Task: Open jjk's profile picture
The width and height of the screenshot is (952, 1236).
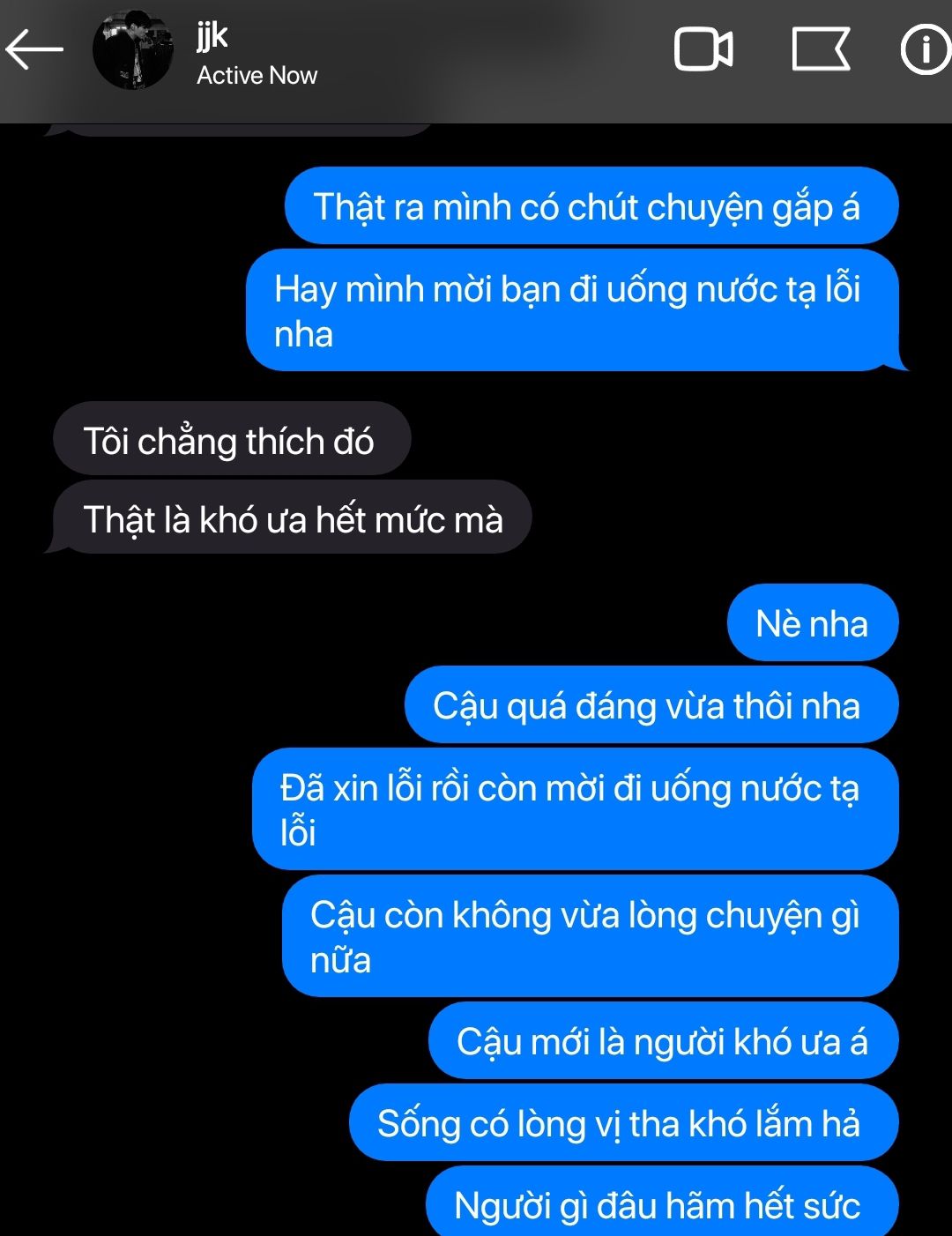Action: [x=133, y=50]
